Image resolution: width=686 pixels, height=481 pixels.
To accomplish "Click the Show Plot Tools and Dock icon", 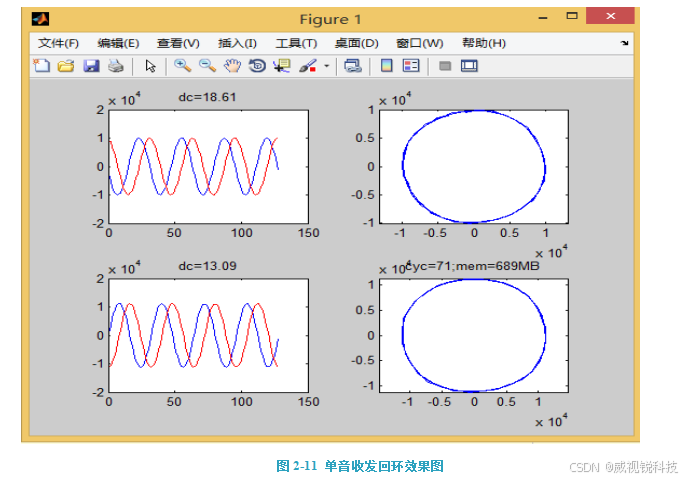I will 469,66.
